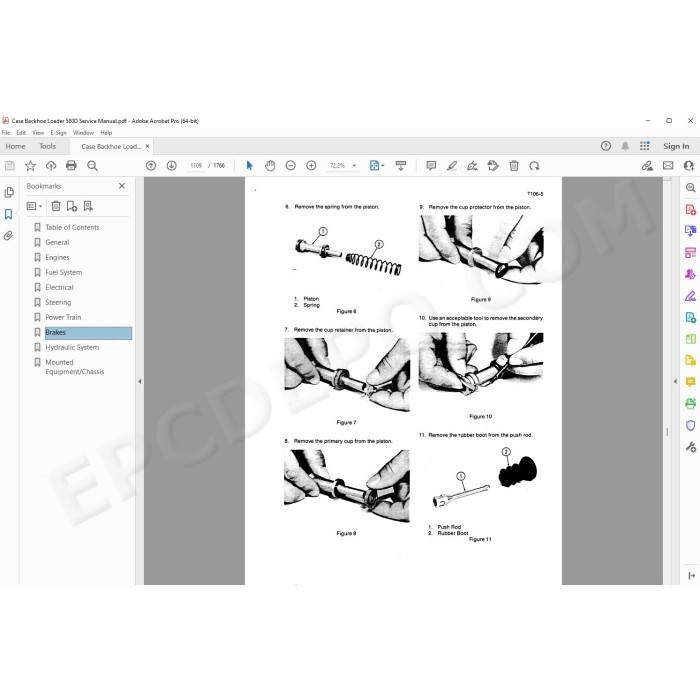This screenshot has width=700, height=700.
Task: Print the document with the printer icon
Action: [x=71, y=166]
